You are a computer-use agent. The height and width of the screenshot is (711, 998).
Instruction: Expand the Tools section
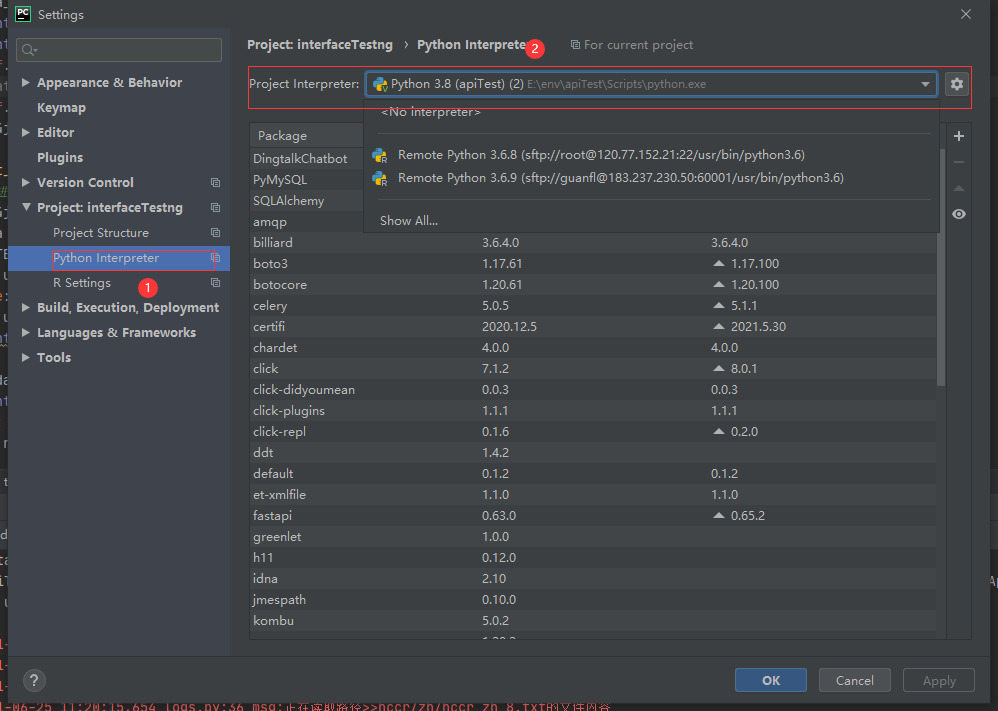(x=25, y=357)
